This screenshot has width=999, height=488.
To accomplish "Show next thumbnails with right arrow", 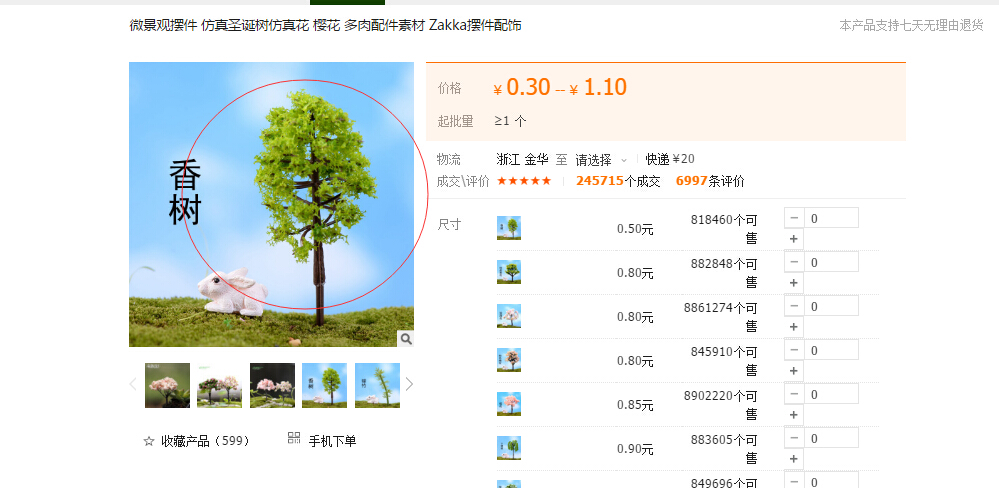I will click(409, 384).
